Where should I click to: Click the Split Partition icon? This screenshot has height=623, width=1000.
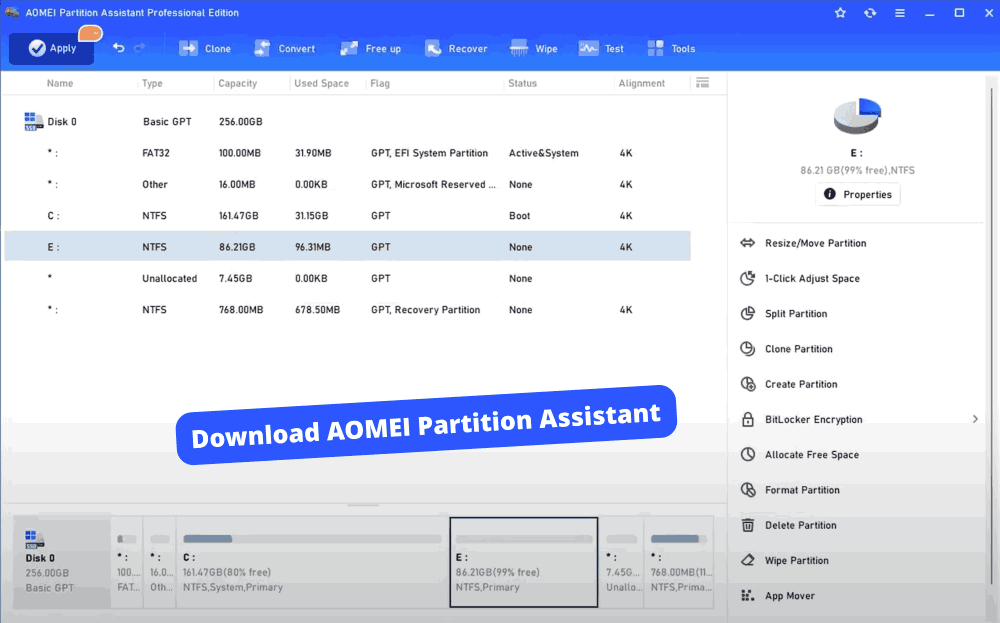pyautogui.click(x=747, y=314)
